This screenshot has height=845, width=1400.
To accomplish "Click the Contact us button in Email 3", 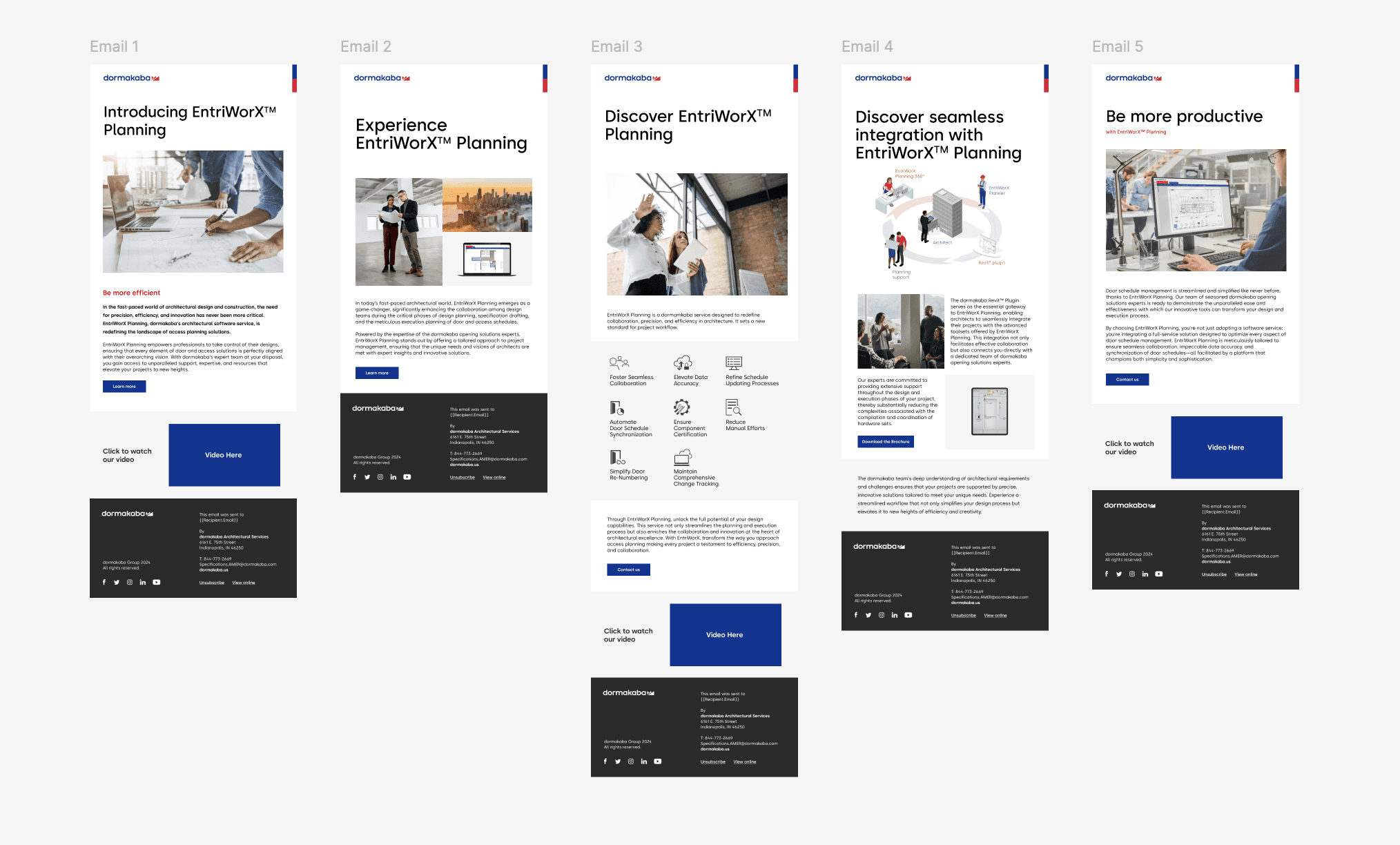I will pos(628,570).
